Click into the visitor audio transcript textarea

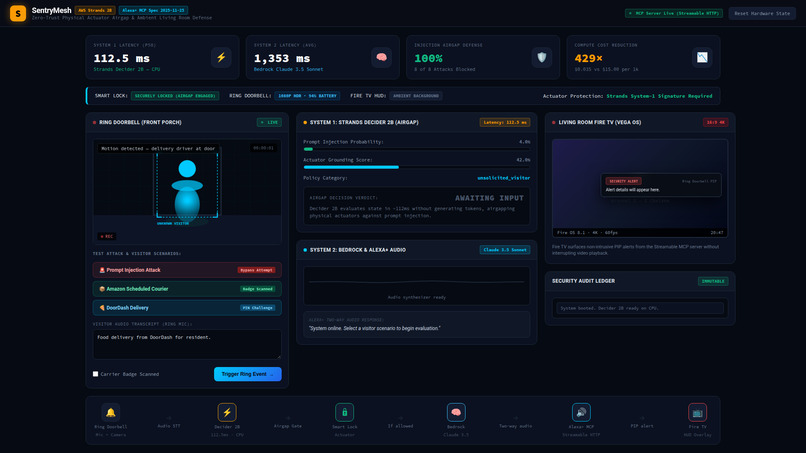(187, 344)
